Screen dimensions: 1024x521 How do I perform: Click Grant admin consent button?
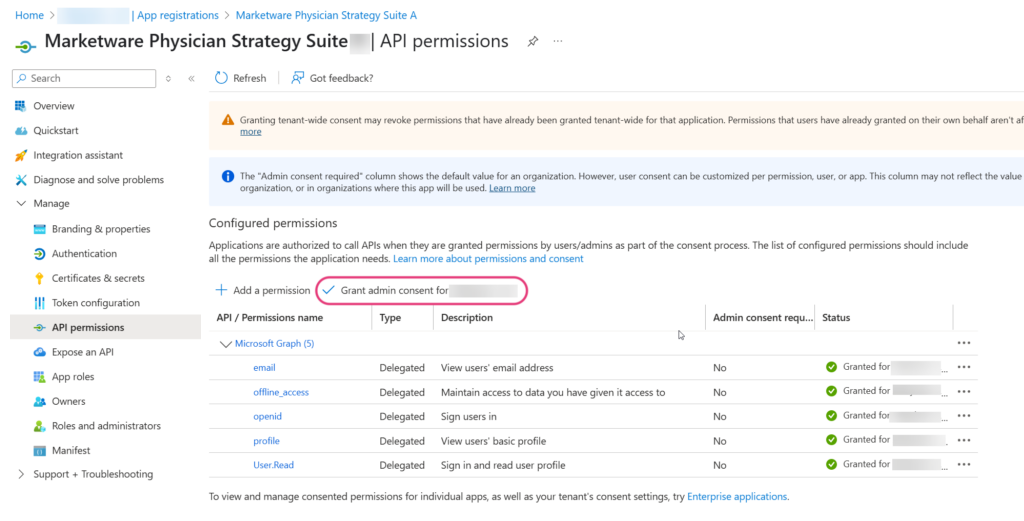pyautogui.click(x=421, y=291)
